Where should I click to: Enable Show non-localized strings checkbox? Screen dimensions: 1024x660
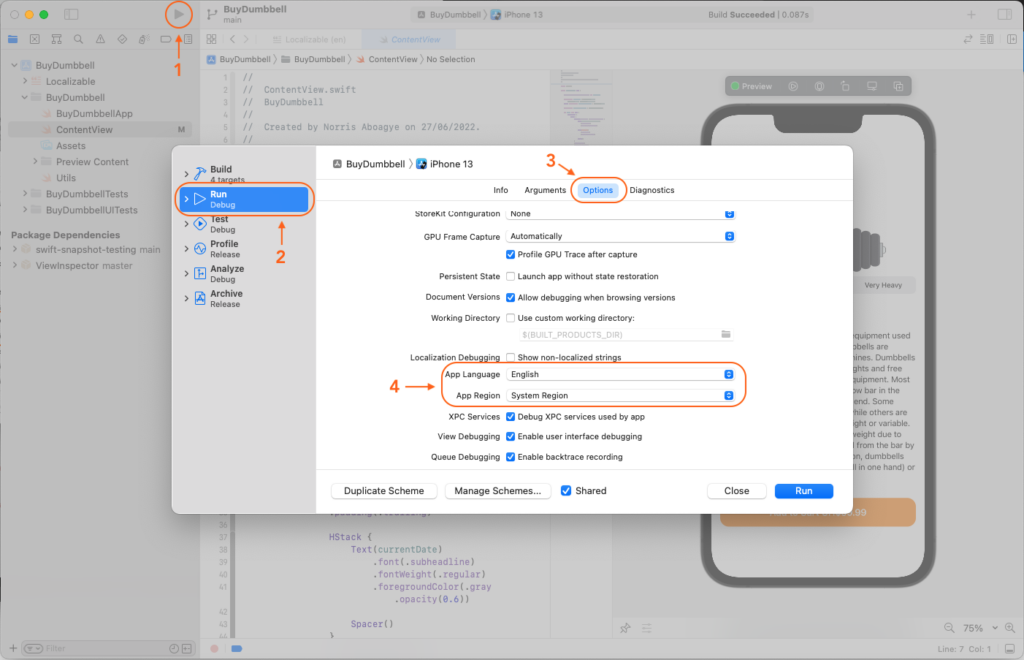[511, 357]
